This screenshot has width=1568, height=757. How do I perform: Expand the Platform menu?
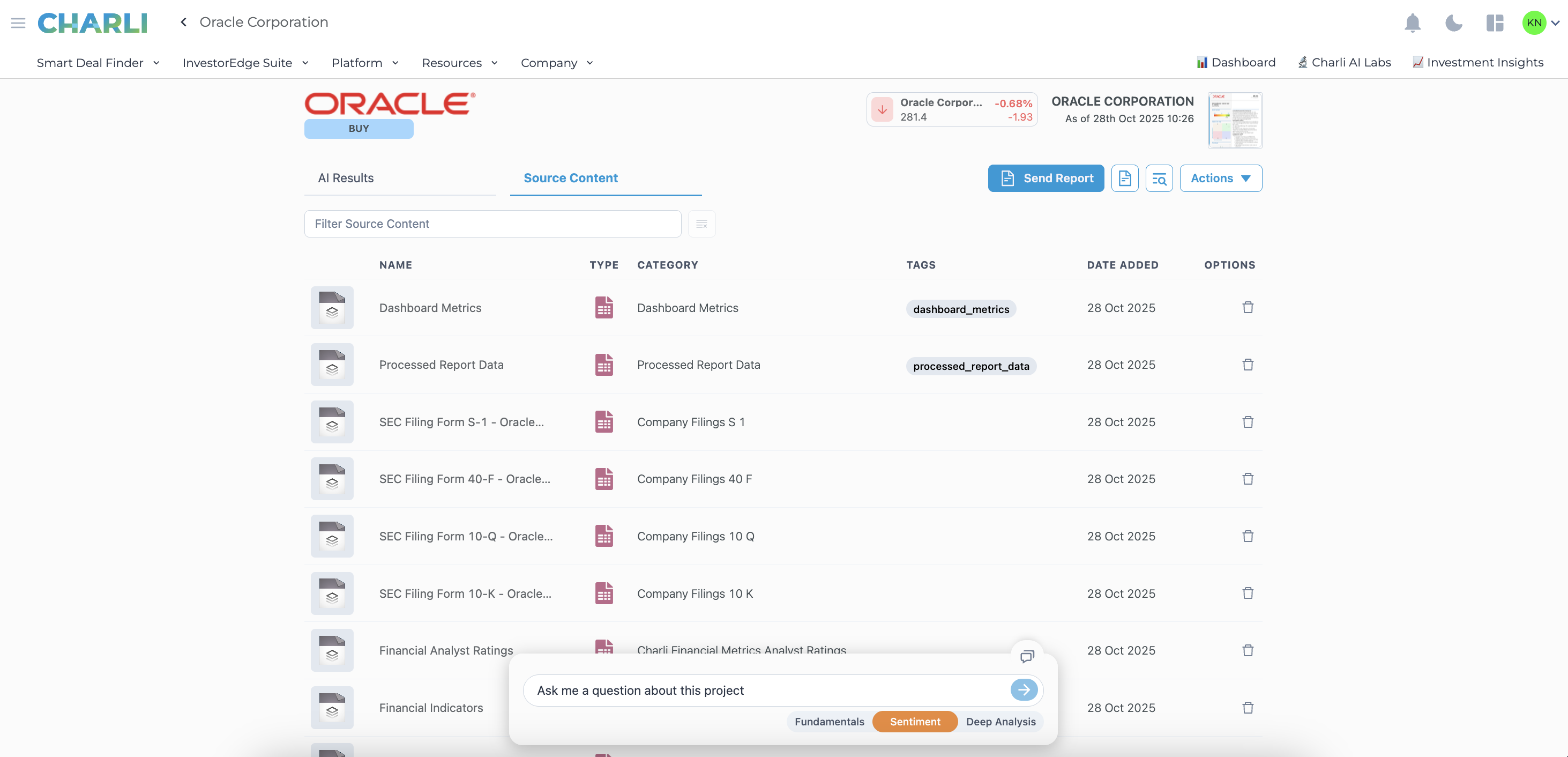click(364, 63)
